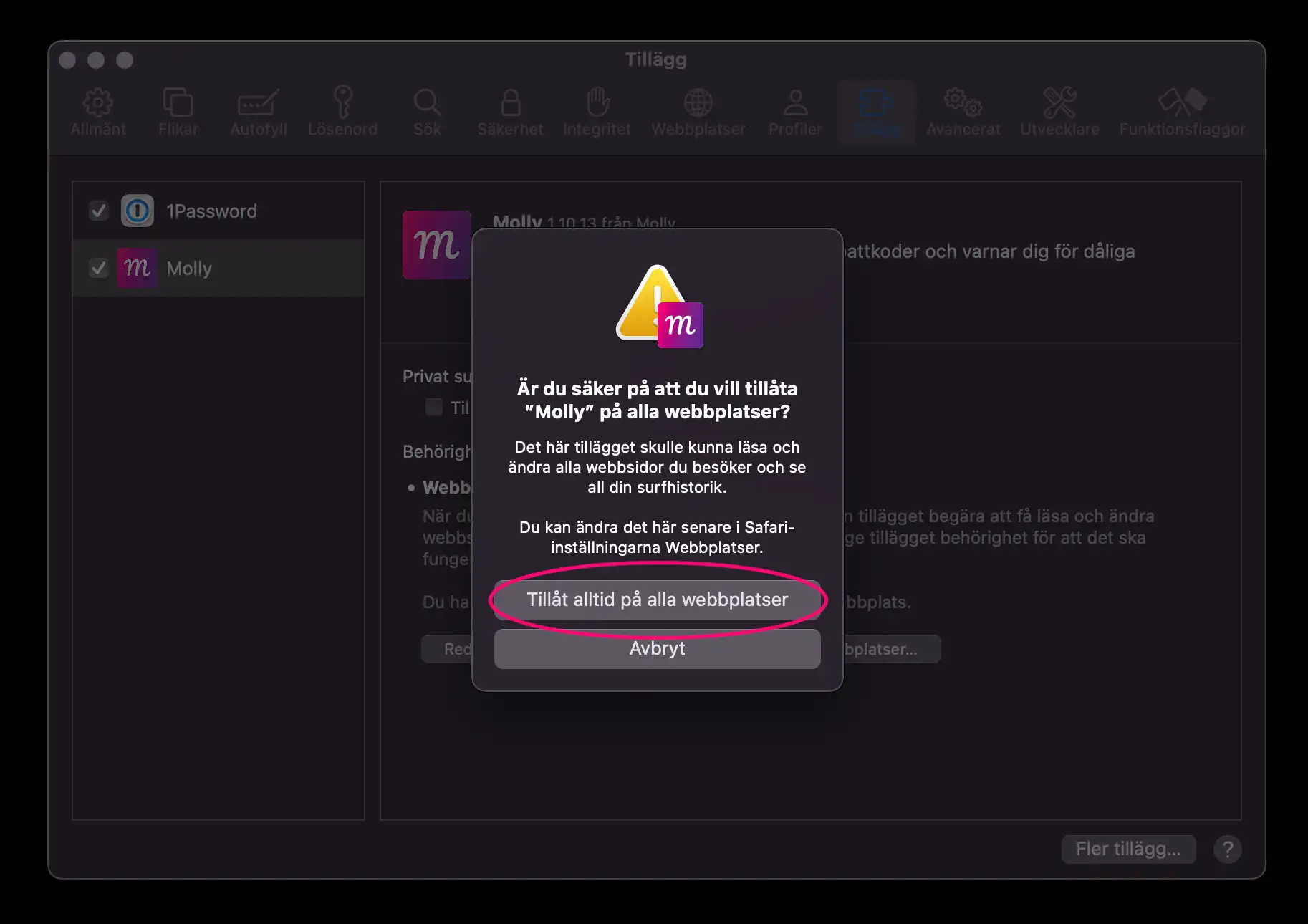Image resolution: width=1308 pixels, height=924 pixels.
Task: Open the Avancerat settings tab
Action: (963, 111)
